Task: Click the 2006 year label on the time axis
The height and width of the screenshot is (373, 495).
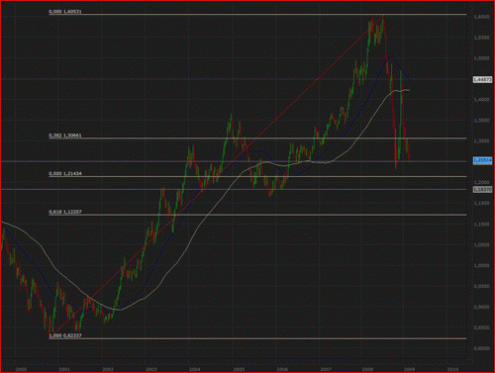Action: (282, 369)
